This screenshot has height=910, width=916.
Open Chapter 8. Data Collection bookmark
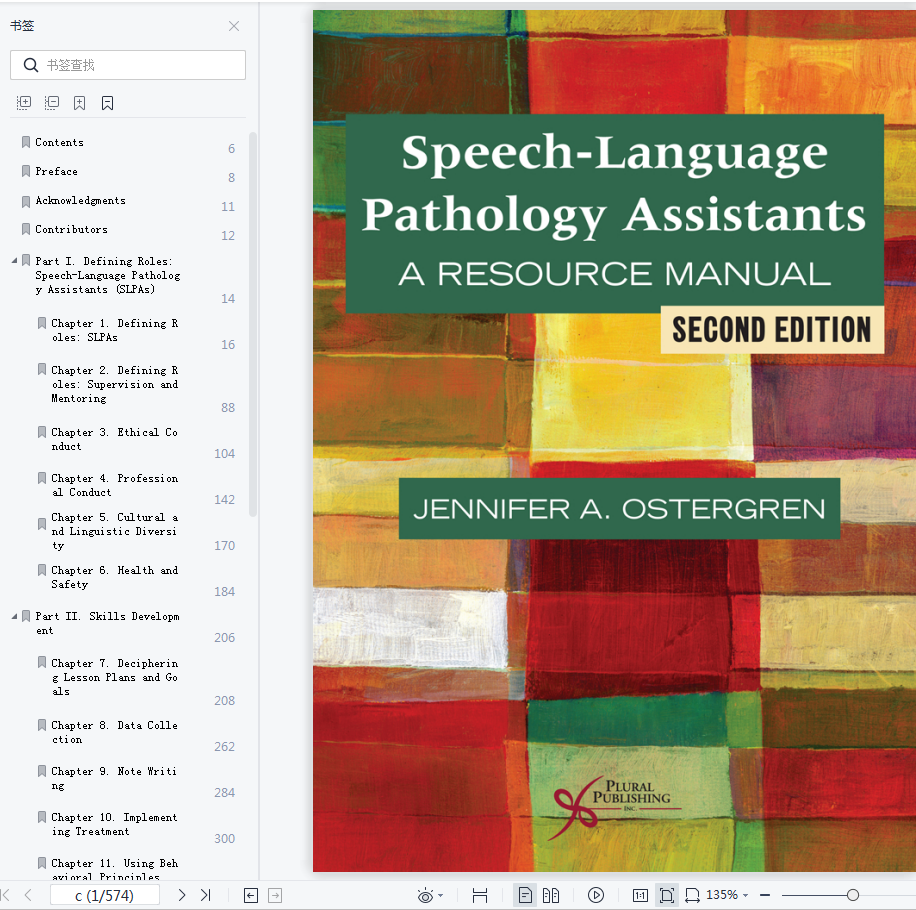click(x=114, y=732)
